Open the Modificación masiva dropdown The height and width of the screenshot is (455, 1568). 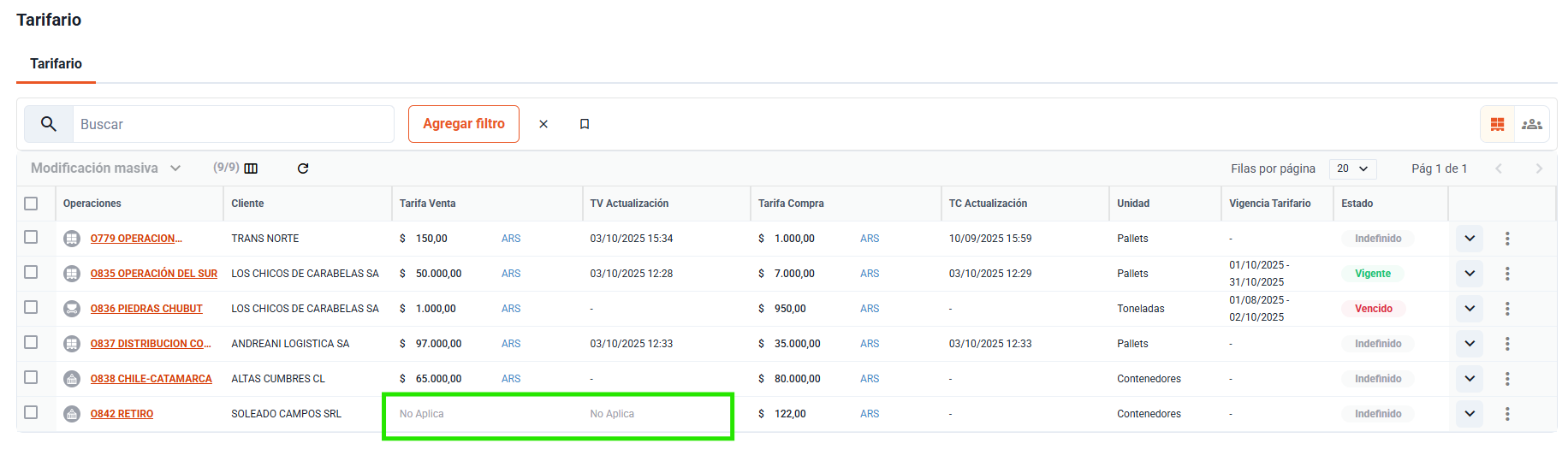coord(106,168)
